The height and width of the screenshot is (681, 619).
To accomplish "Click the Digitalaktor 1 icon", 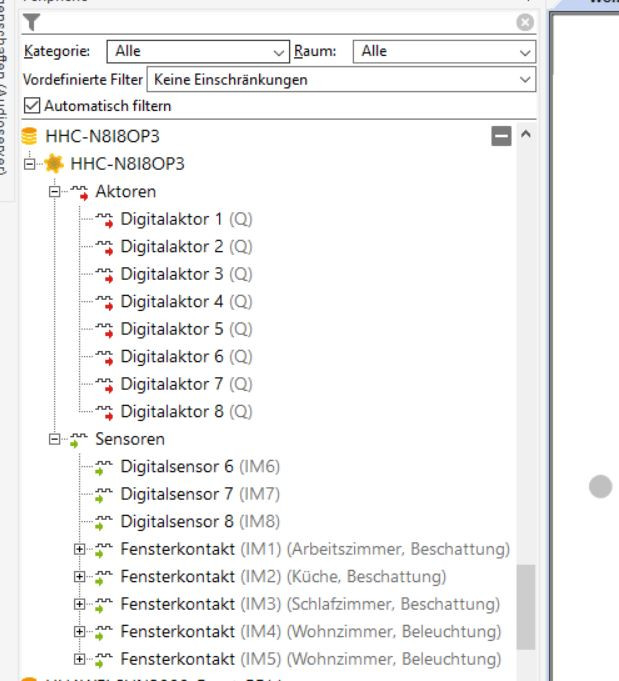I will click(x=104, y=220).
